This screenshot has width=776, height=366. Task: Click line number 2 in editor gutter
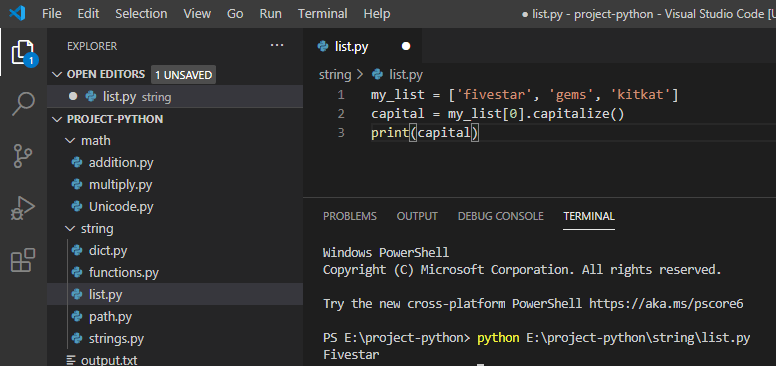tap(341, 114)
